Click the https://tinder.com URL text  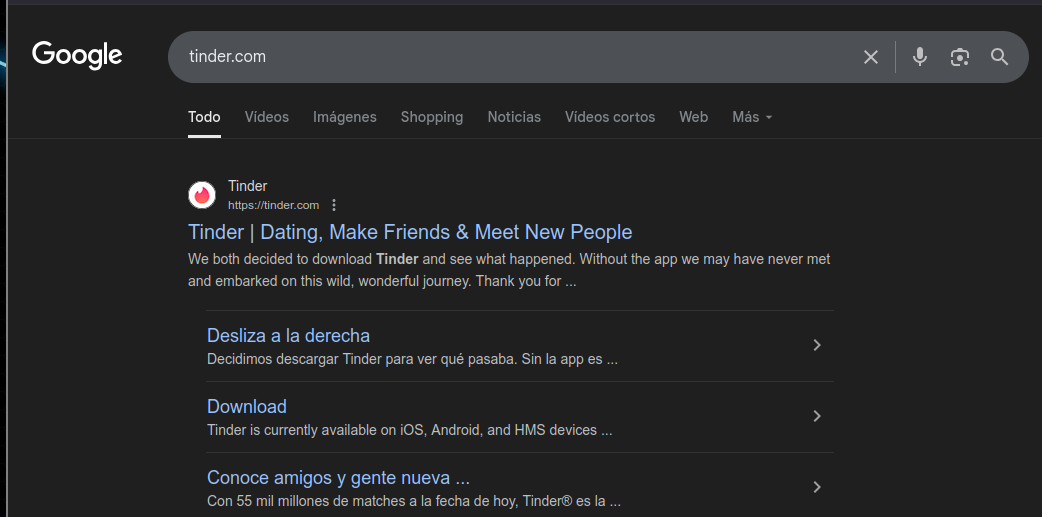click(x=273, y=205)
